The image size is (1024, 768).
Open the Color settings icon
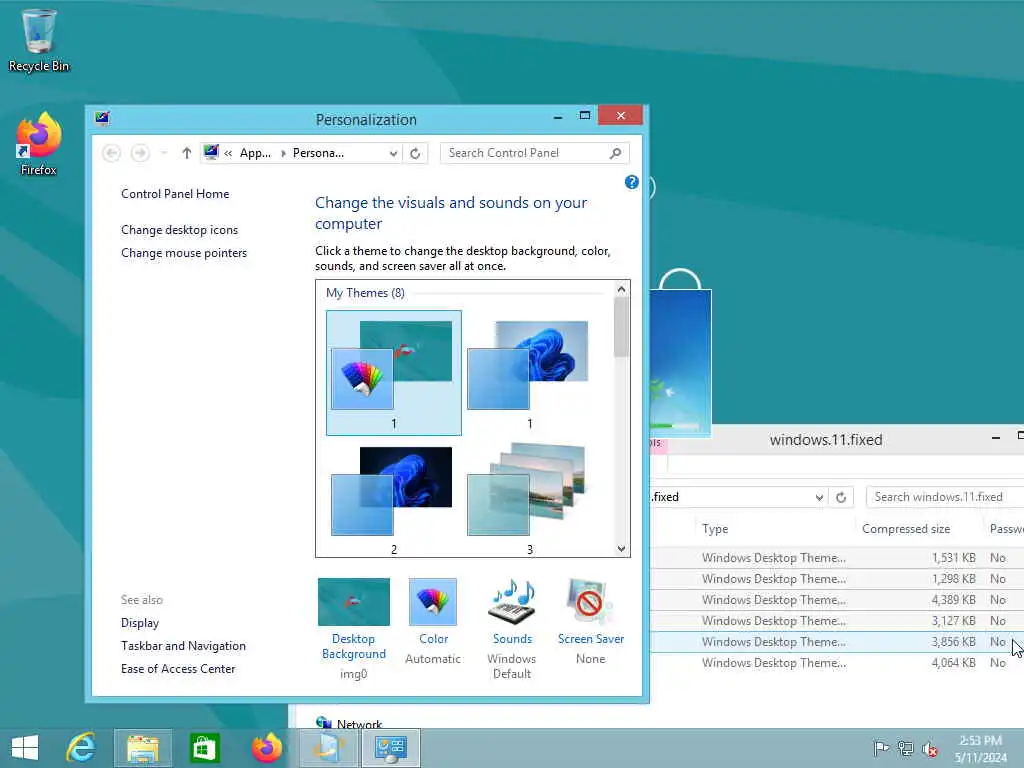pyautogui.click(x=432, y=601)
